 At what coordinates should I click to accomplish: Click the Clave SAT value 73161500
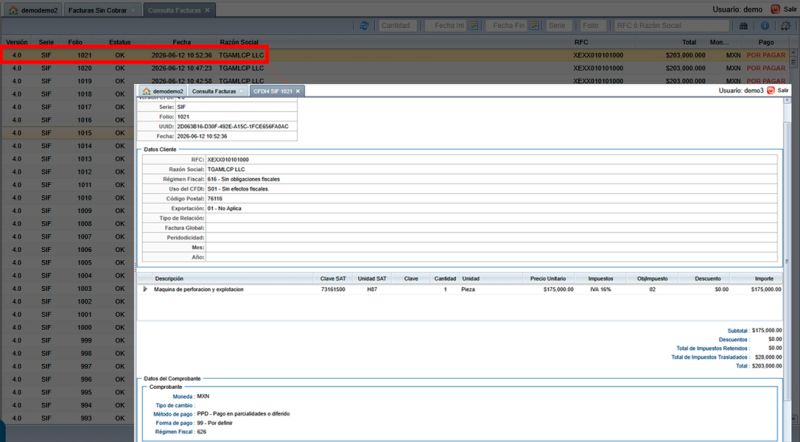[333, 289]
